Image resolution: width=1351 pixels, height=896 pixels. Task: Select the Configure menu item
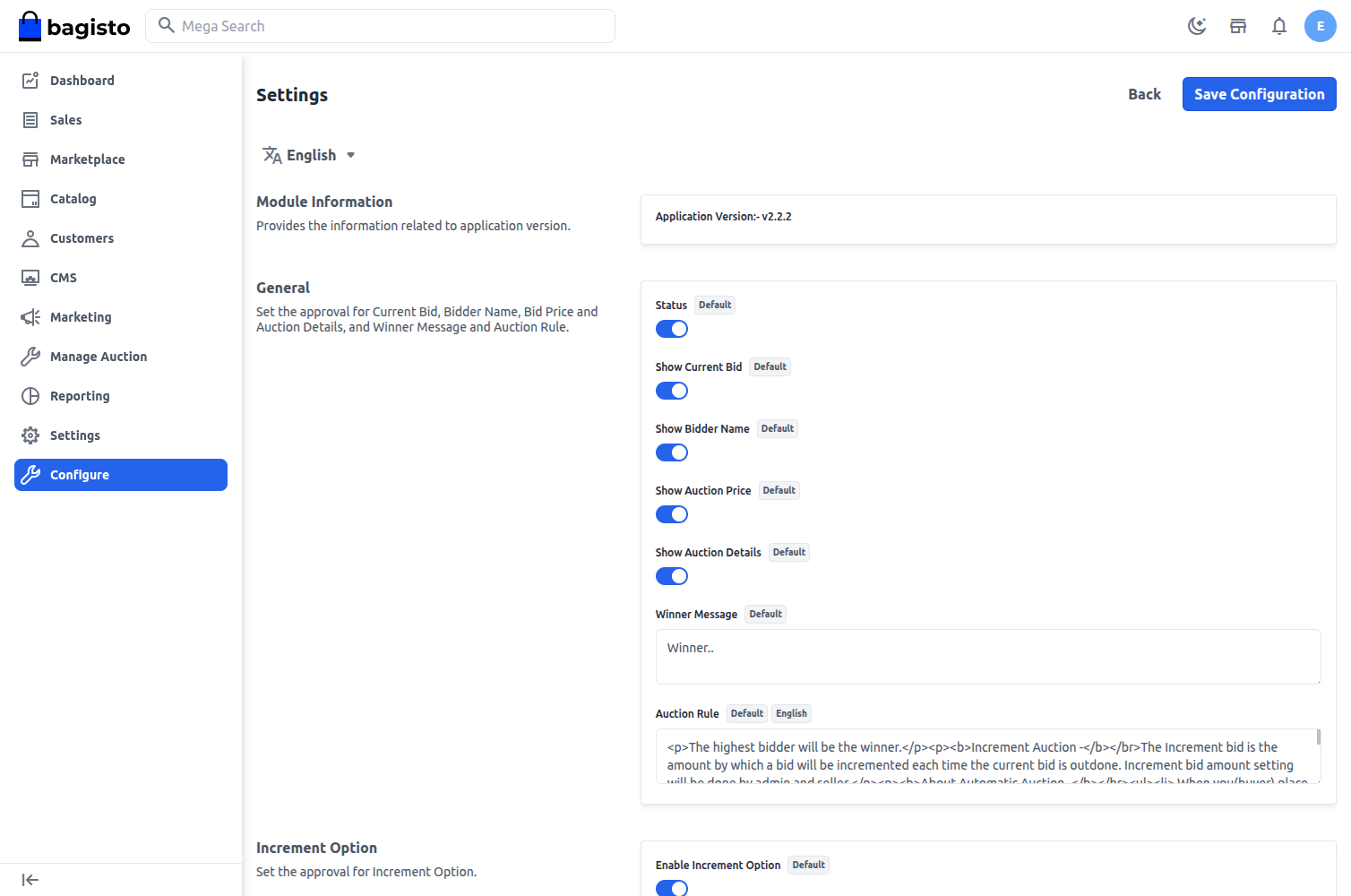point(81,474)
